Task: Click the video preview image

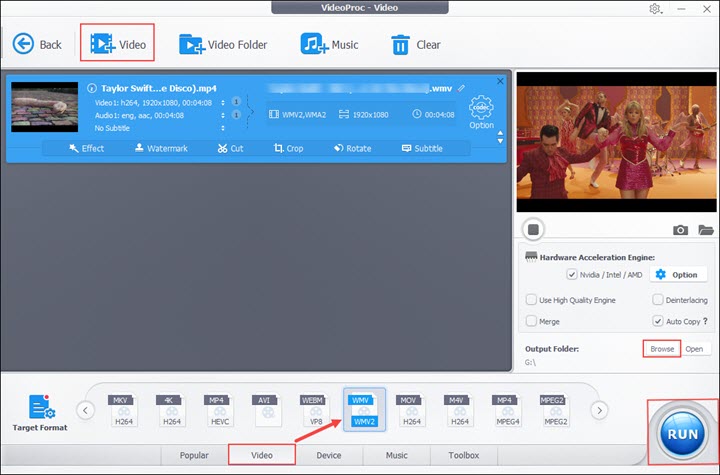Action: (616, 142)
